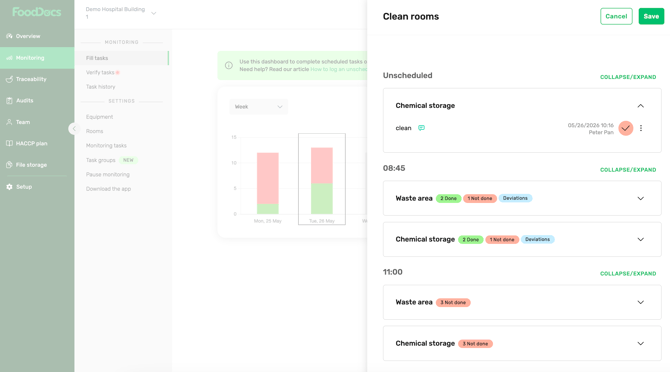Click 3 Not done badge on 11:00 Waste area
670x372 pixels.
click(453, 302)
